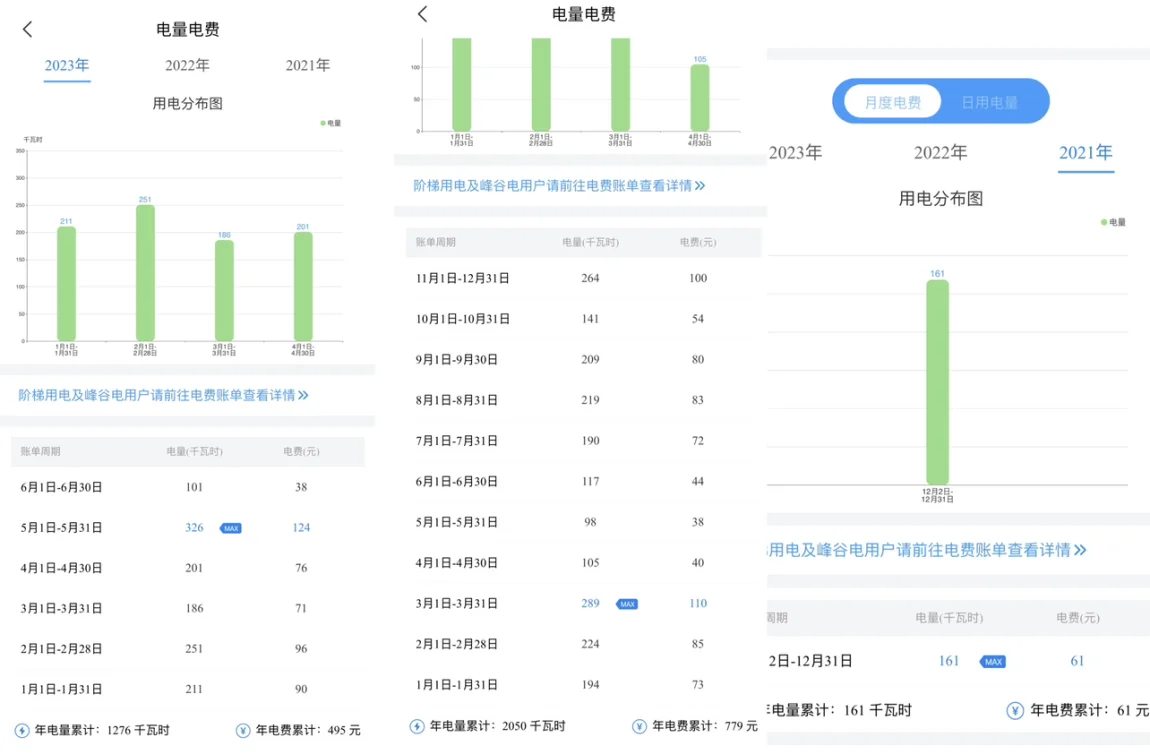Screen dimensions: 1150x754
Task: Tap the back arrow above the underlined 2023年 tab
Action: 28,30
